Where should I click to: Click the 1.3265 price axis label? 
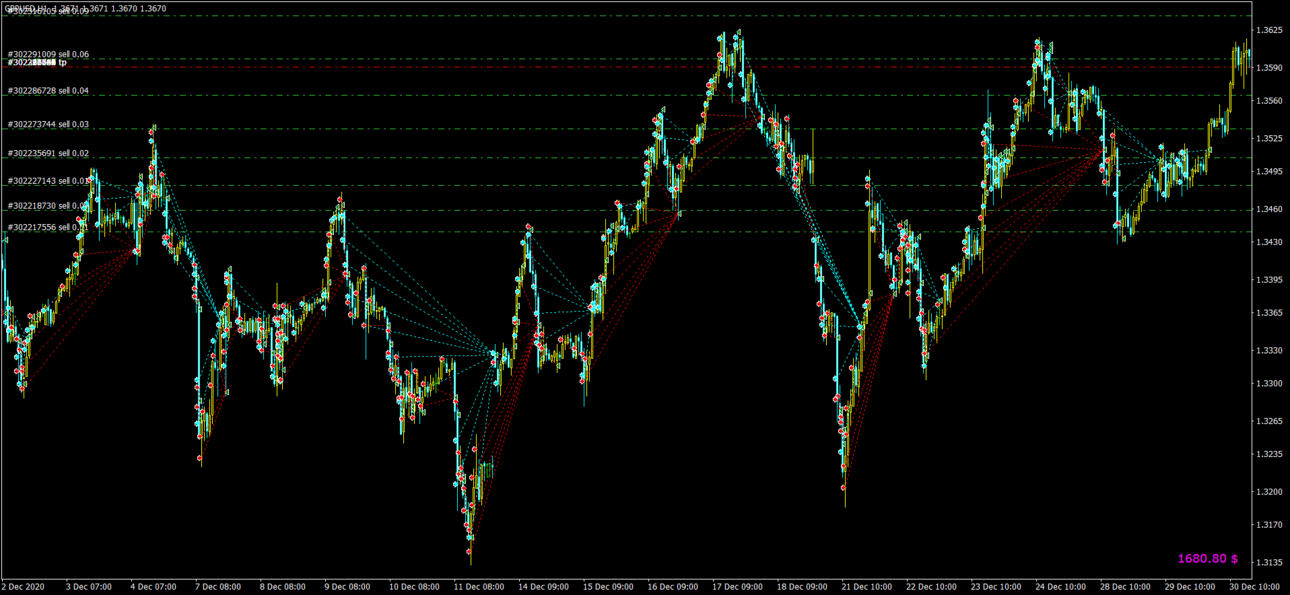pos(1270,421)
